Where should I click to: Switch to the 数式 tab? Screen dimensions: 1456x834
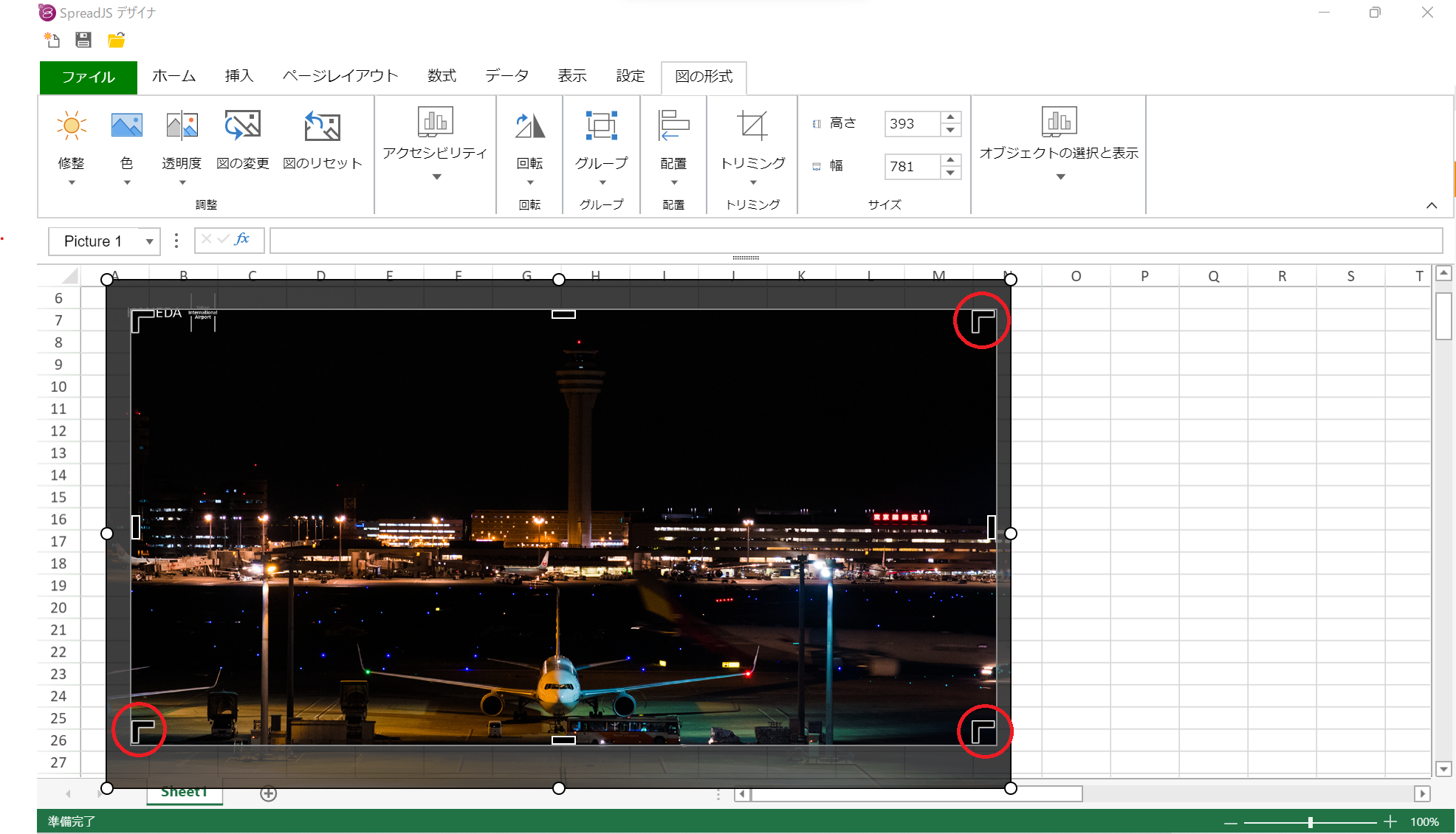pyautogui.click(x=442, y=76)
